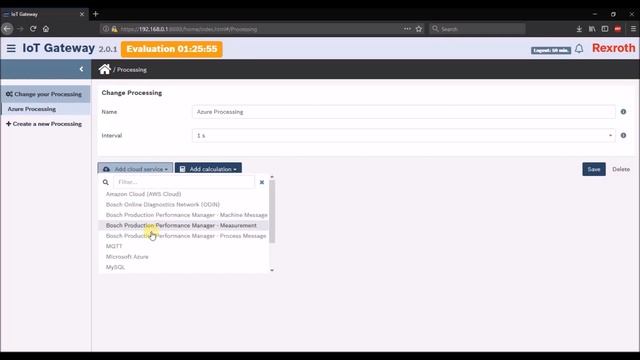Open the browser library icon
This screenshot has width=640, height=360.
coord(592,29)
